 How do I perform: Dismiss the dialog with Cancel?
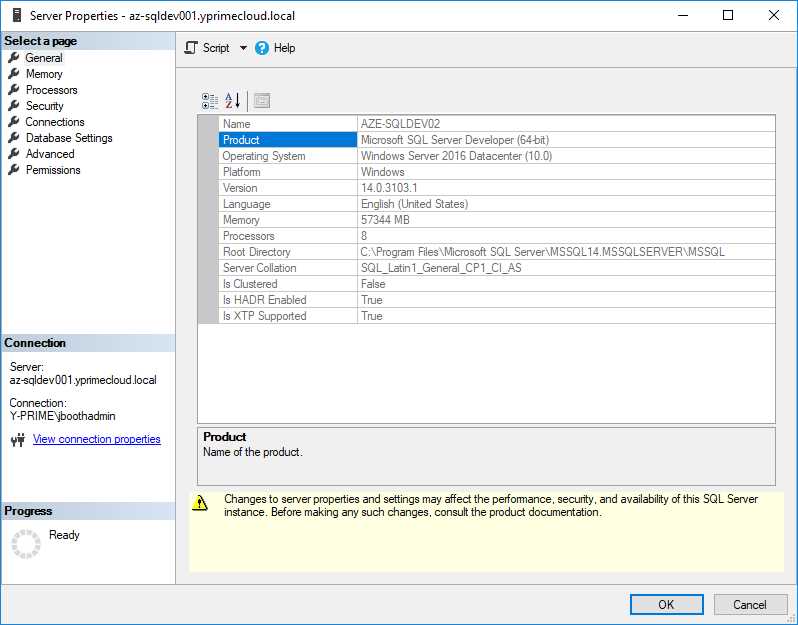click(750, 605)
